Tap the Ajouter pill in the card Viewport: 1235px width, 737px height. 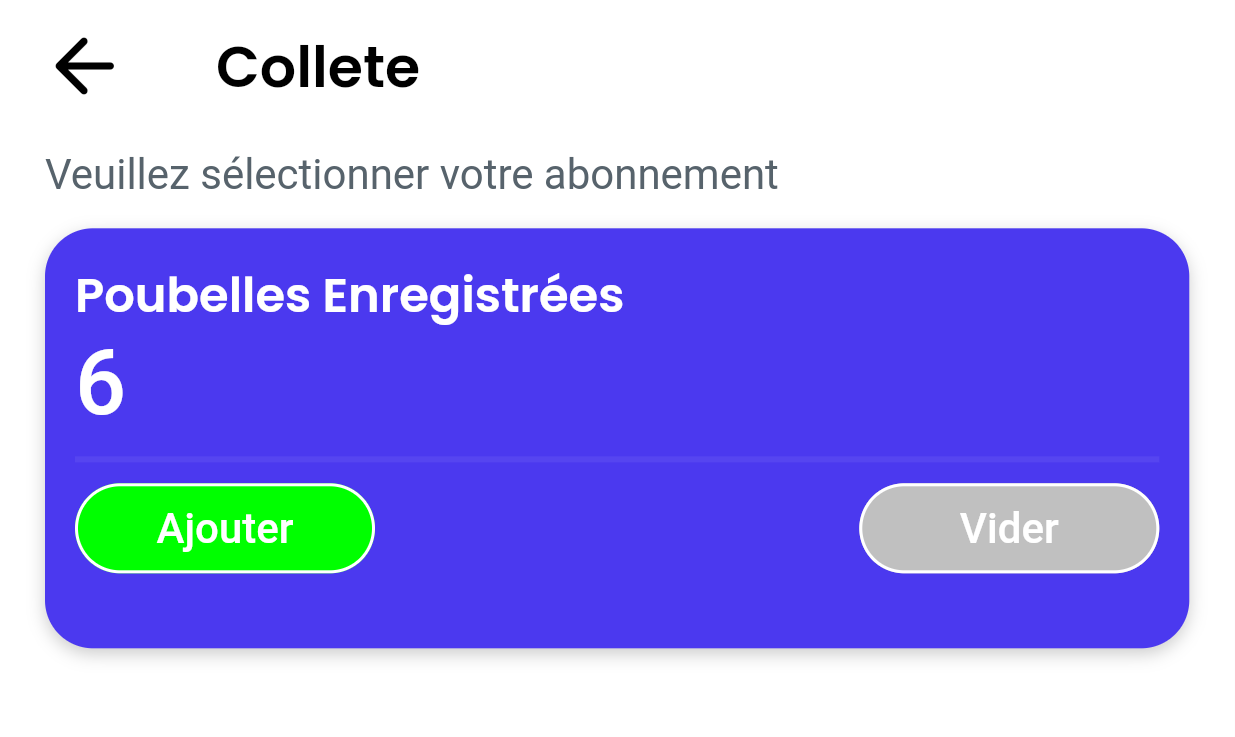(x=225, y=528)
